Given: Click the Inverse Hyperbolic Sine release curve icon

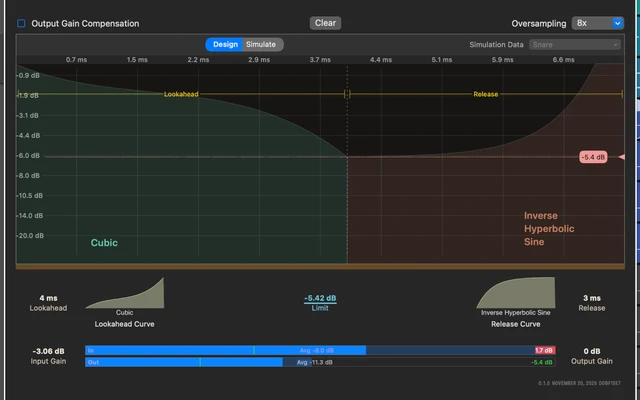Looking at the screenshot, I should pos(516,294).
